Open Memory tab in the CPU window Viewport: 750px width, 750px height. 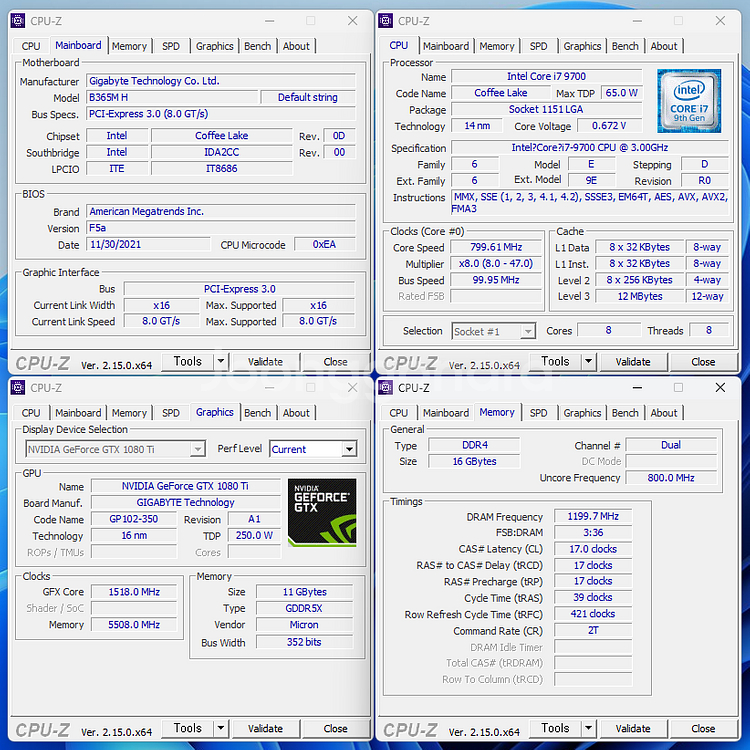tap(497, 46)
